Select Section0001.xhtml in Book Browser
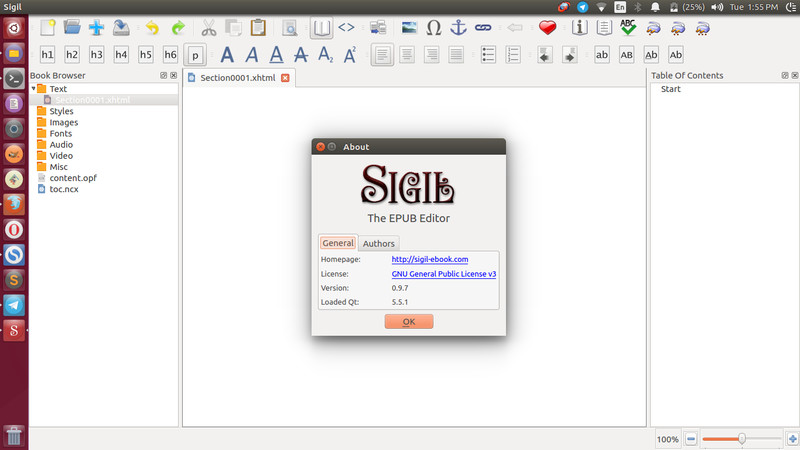Viewport: 800px width, 450px height. 92,100
